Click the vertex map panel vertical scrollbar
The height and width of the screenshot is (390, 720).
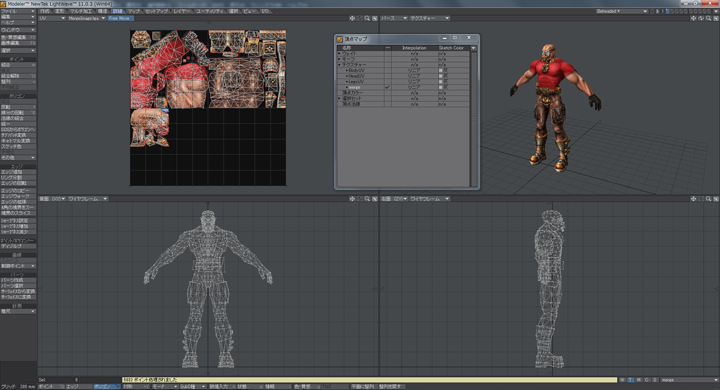[x=474, y=119]
